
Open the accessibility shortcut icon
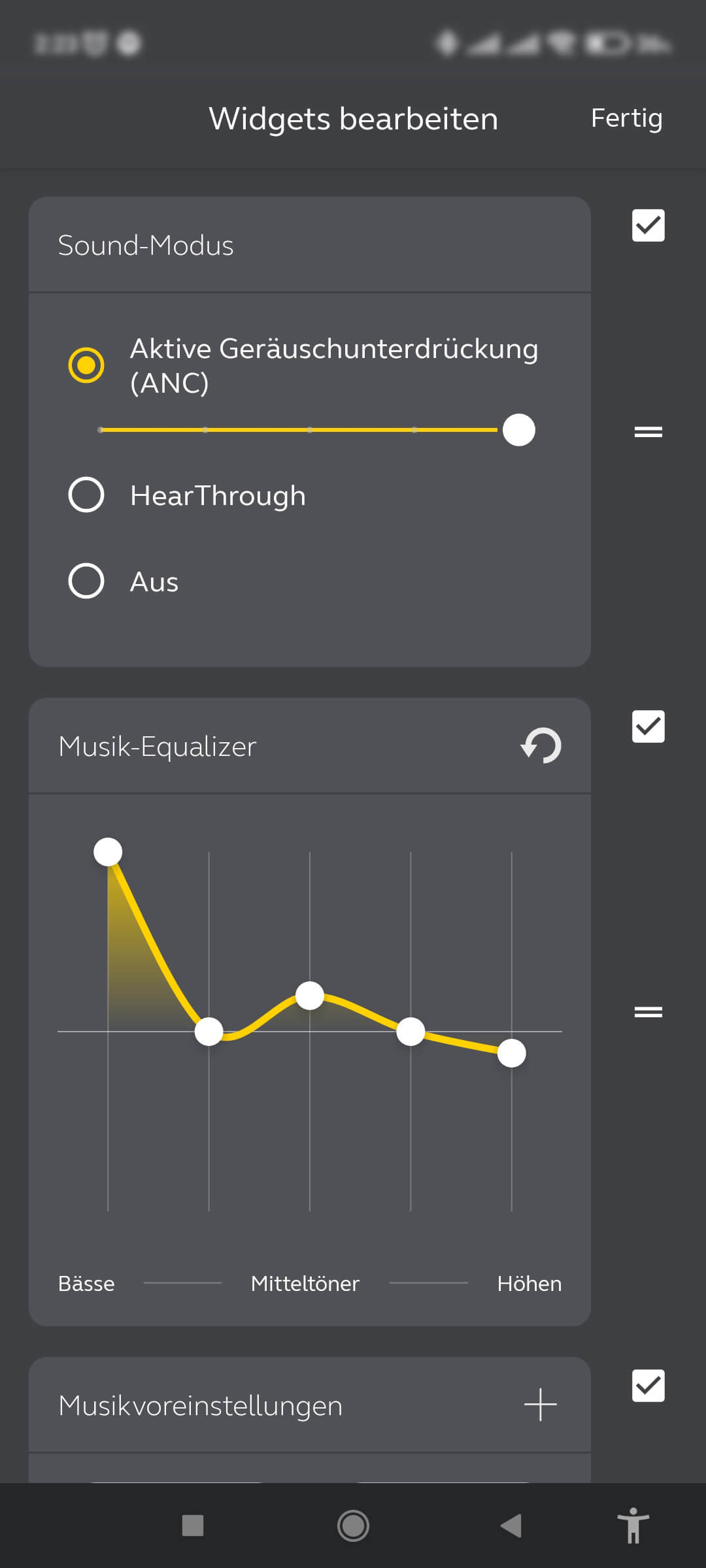(633, 1526)
